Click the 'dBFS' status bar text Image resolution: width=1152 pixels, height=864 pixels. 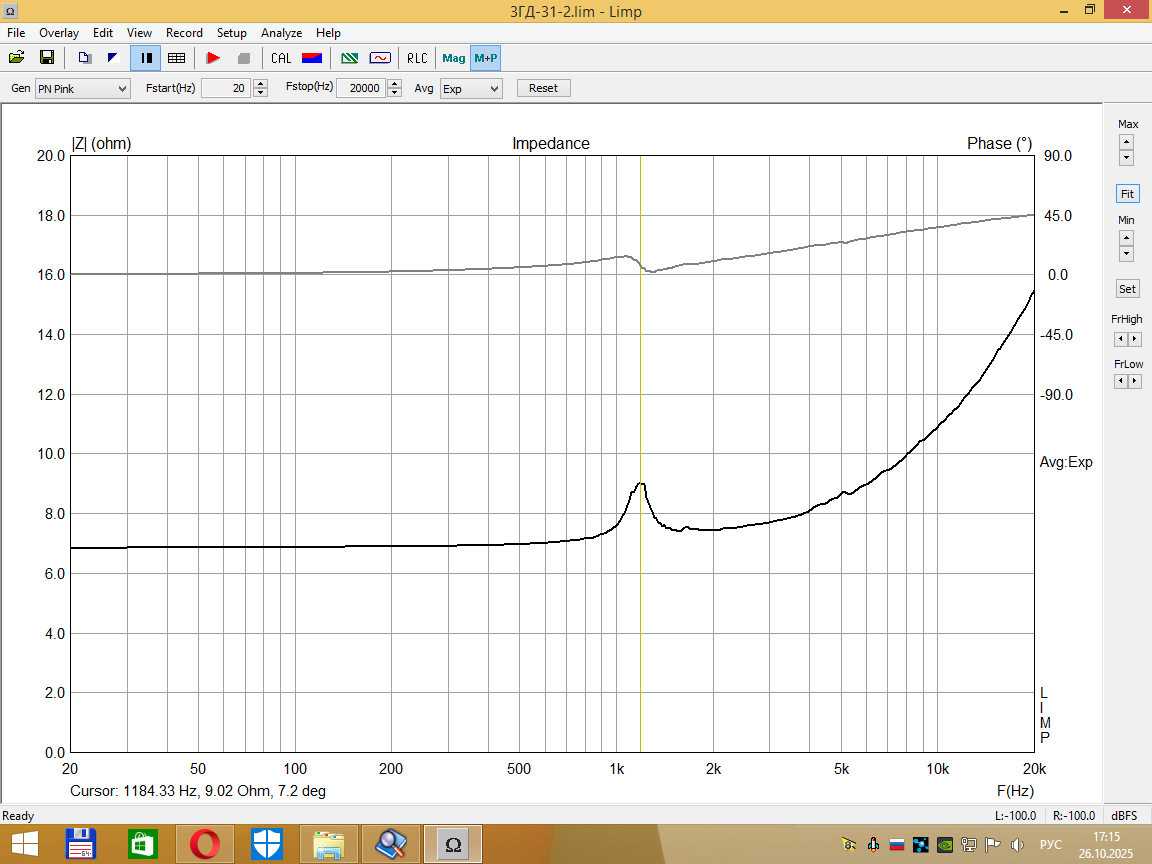[x=1124, y=816]
